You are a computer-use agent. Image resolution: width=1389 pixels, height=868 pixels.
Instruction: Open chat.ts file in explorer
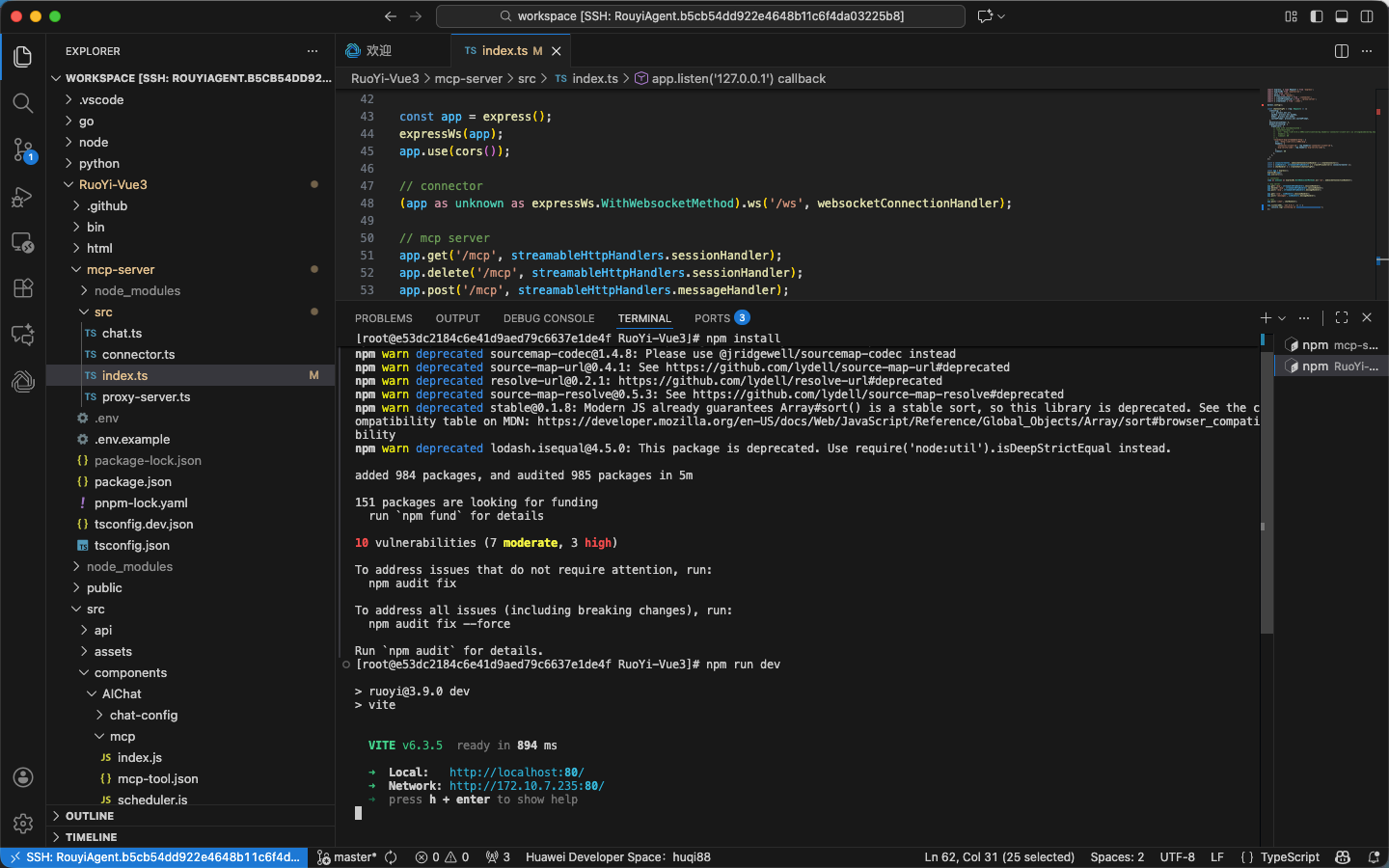(x=191, y=333)
